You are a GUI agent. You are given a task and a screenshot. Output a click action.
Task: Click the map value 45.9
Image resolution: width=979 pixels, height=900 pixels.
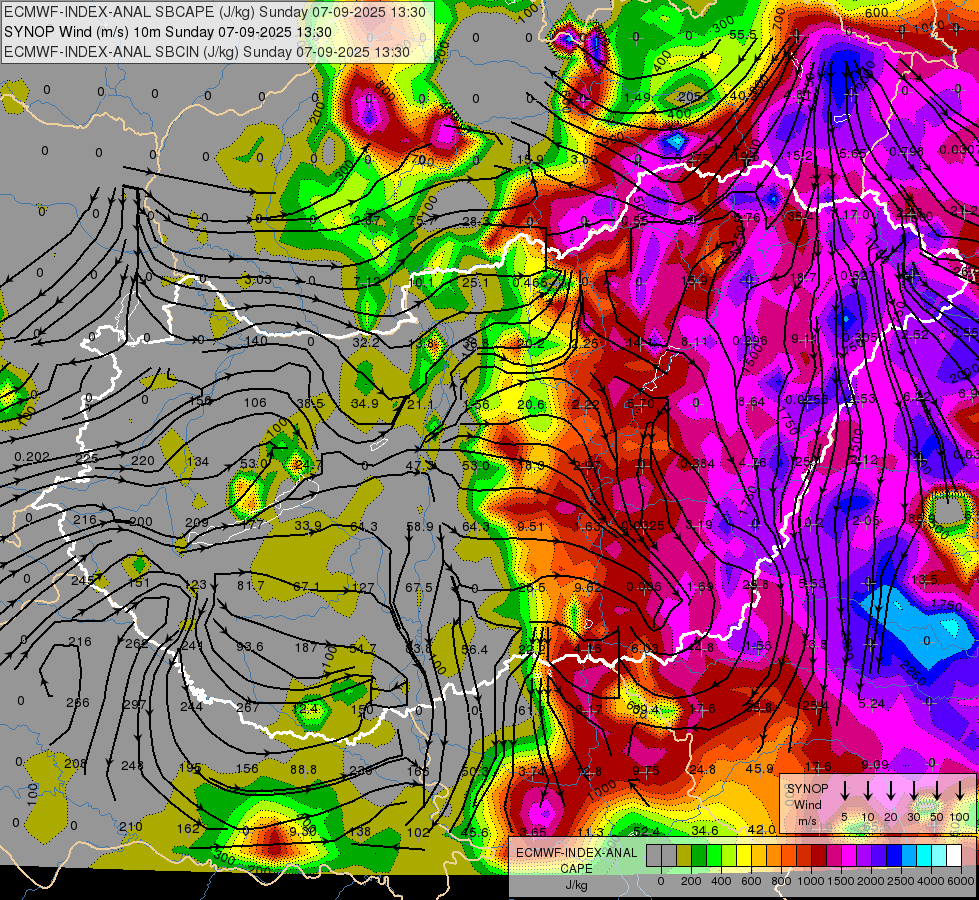pos(760,768)
